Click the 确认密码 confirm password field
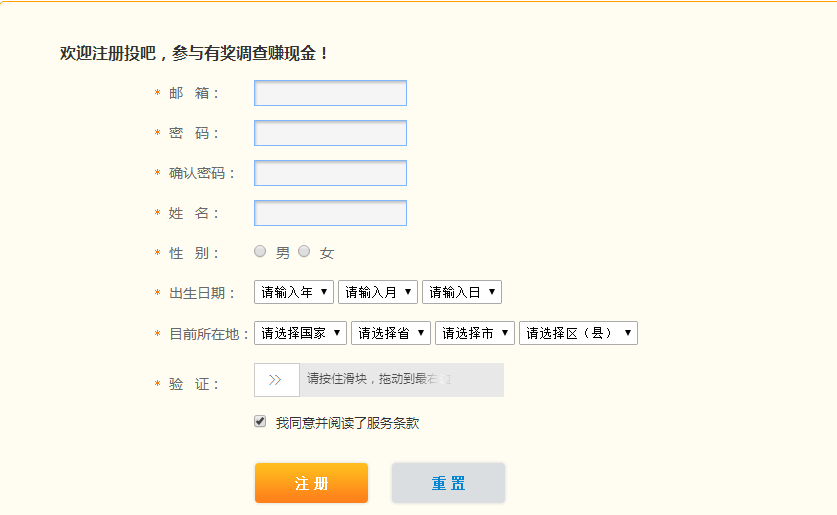The image size is (837, 515). (x=330, y=173)
